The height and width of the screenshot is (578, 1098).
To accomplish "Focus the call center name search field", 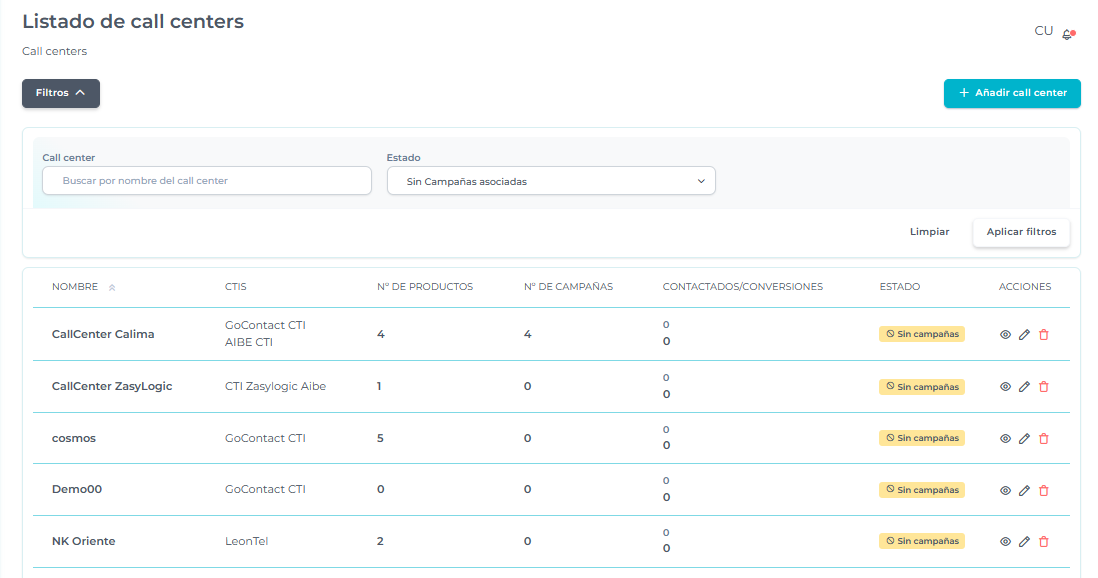I will (x=207, y=181).
